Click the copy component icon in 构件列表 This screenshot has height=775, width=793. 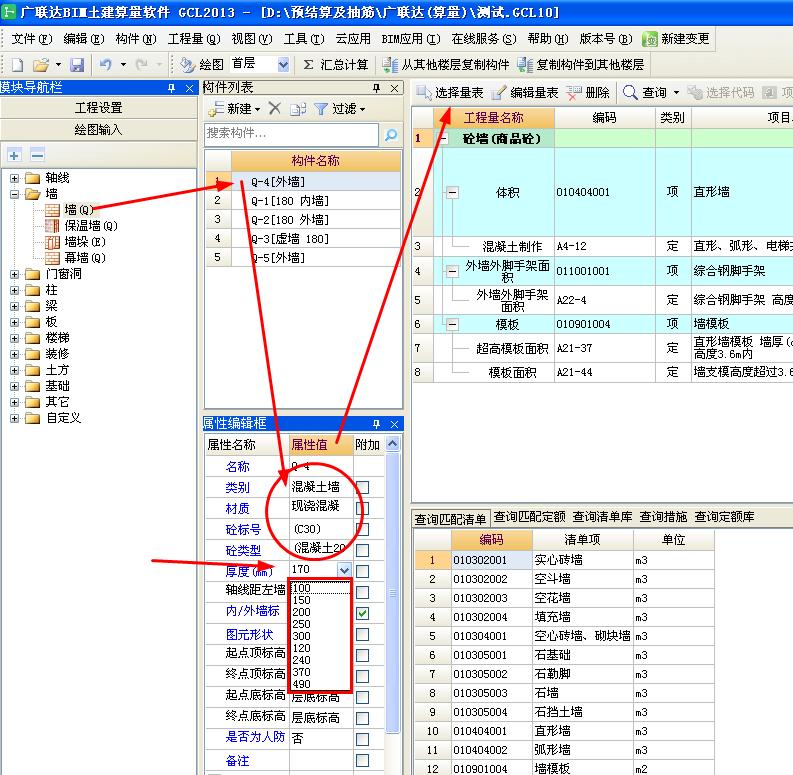click(298, 109)
